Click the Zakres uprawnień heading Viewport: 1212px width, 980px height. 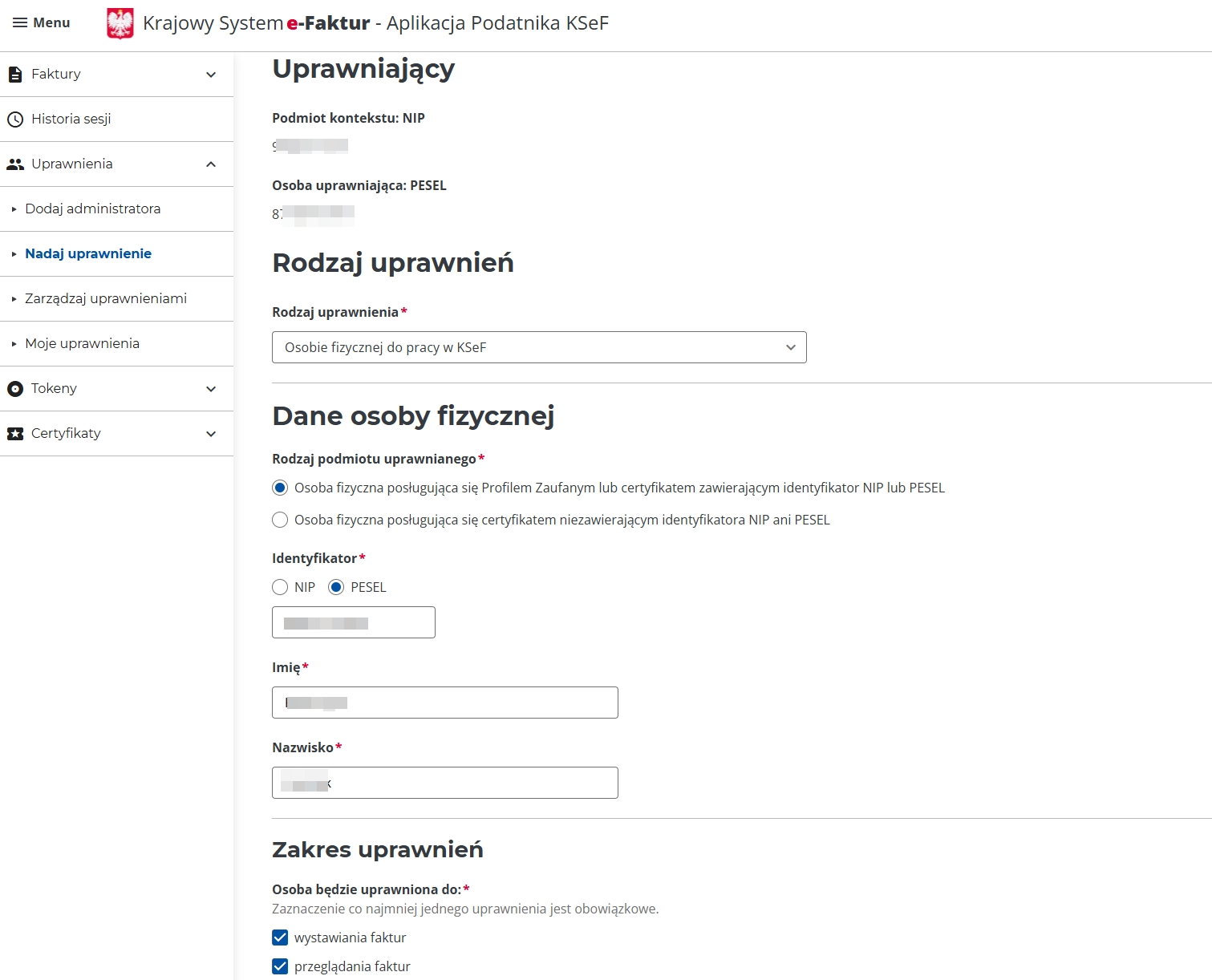coord(378,850)
